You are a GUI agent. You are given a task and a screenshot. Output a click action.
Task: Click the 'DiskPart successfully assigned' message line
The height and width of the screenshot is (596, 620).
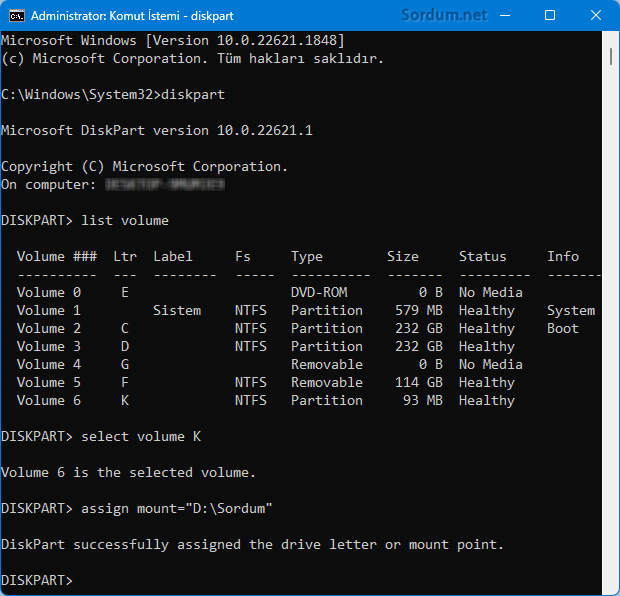(x=252, y=545)
